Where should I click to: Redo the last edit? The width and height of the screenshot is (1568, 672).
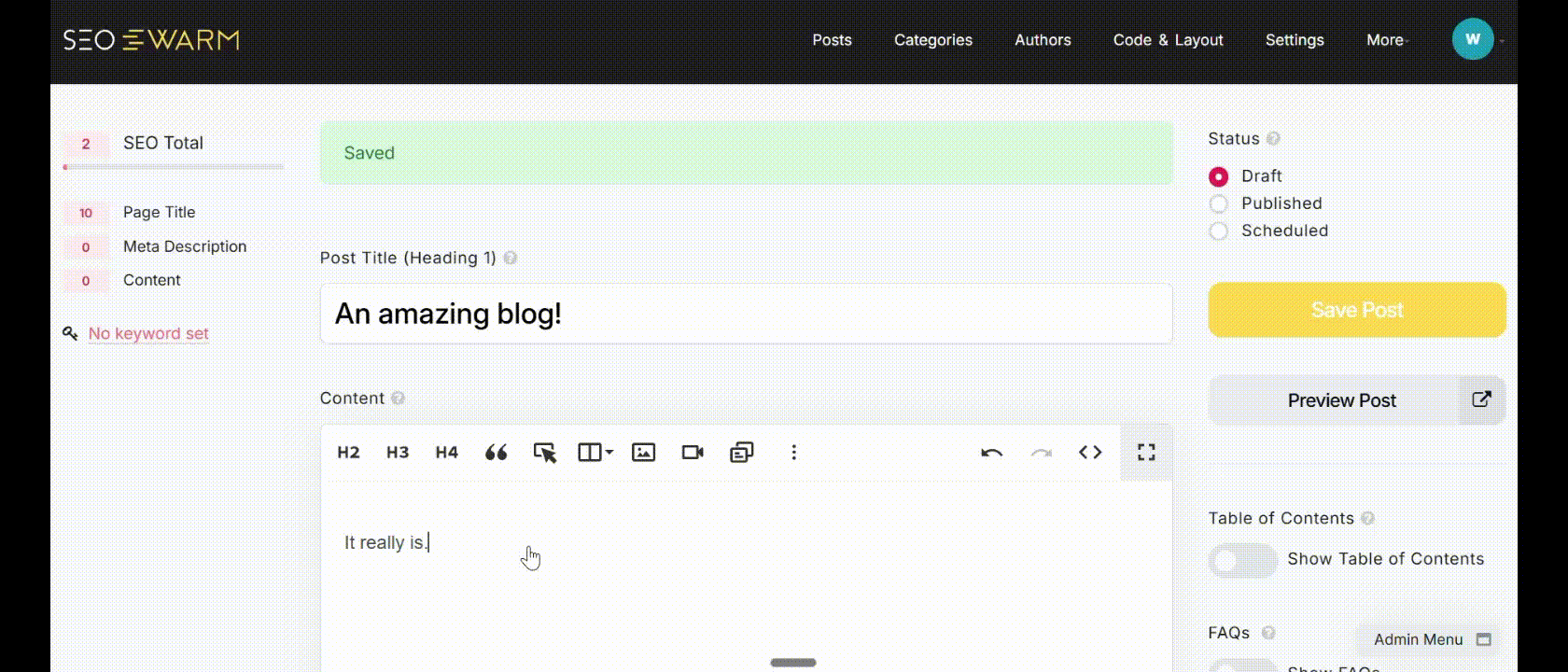(1042, 453)
